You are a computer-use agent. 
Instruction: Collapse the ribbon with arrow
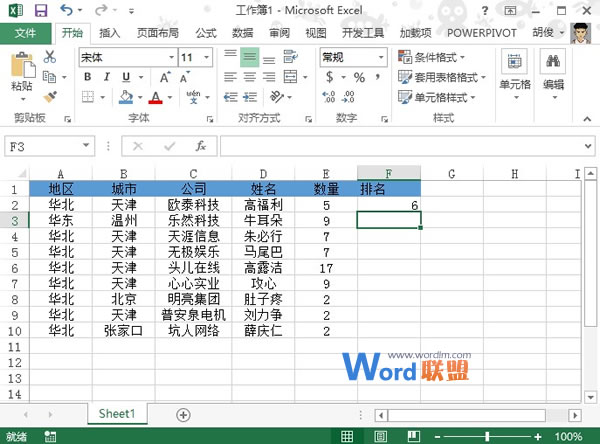[x=587, y=119]
